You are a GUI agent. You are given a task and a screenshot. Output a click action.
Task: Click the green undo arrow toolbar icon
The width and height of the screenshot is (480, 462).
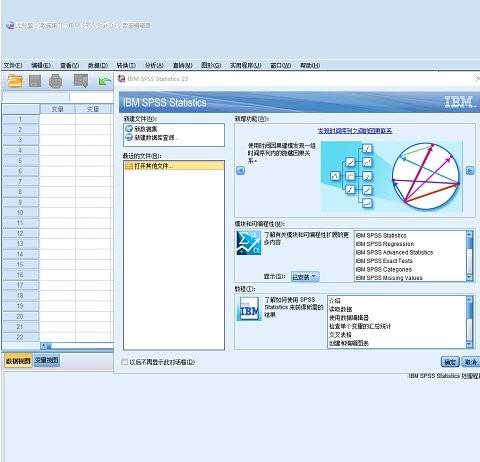click(105, 81)
